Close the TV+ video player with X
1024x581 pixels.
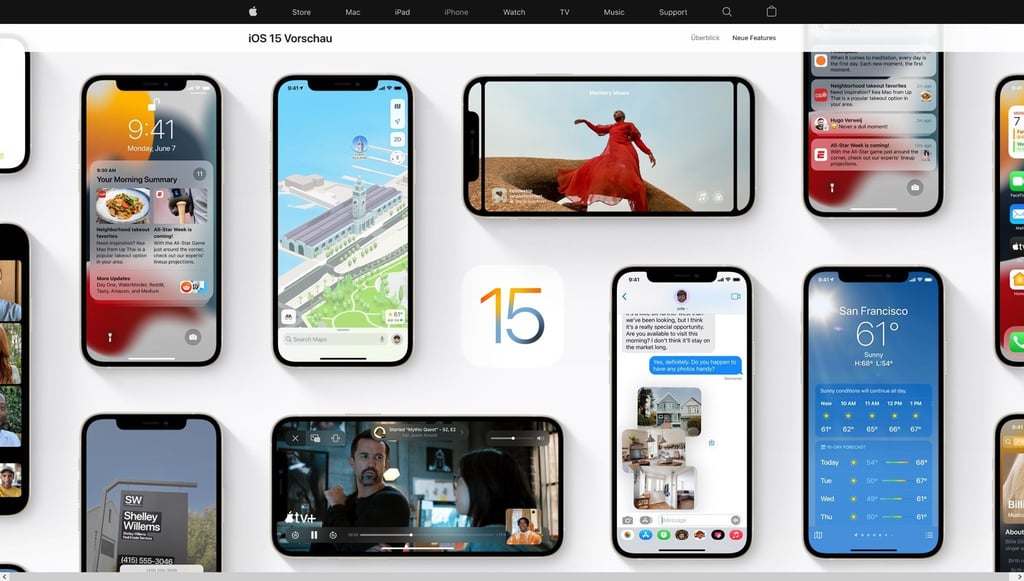coord(295,438)
